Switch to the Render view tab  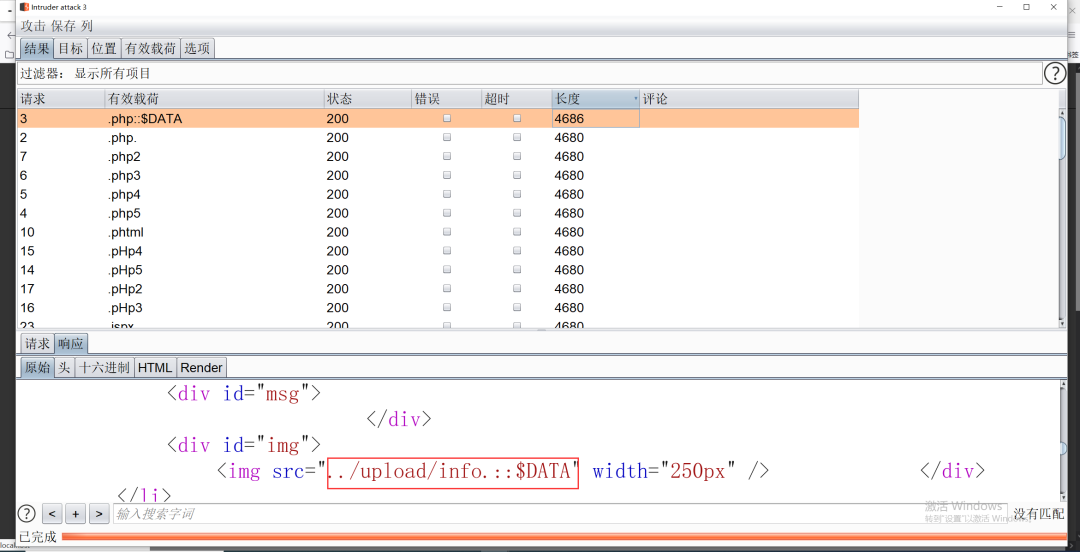pyautogui.click(x=201, y=367)
